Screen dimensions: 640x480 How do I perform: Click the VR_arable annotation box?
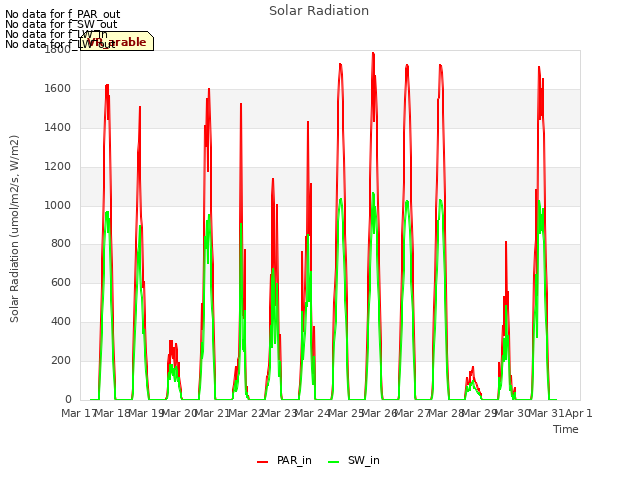pos(117,41)
